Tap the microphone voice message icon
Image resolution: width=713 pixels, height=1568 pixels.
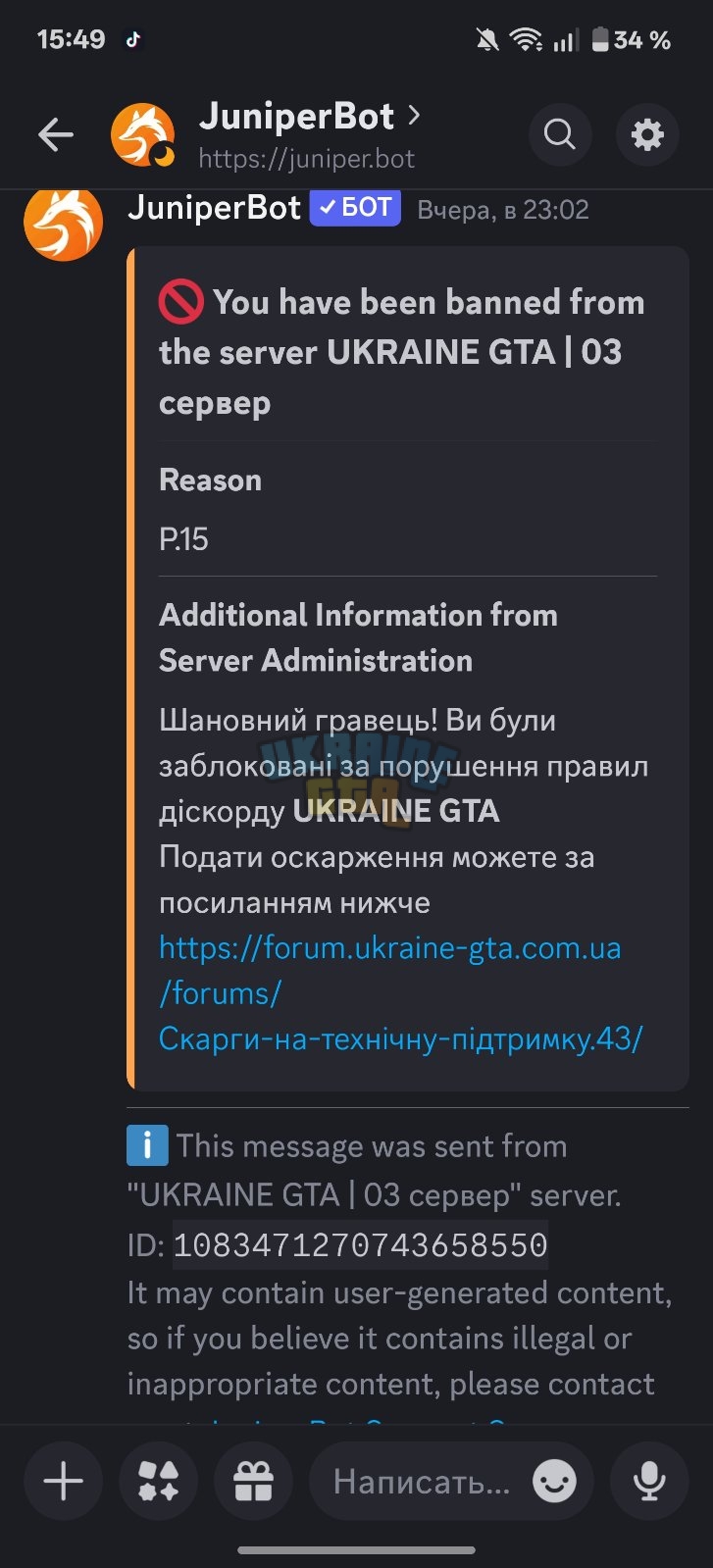(x=649, y=1481)
